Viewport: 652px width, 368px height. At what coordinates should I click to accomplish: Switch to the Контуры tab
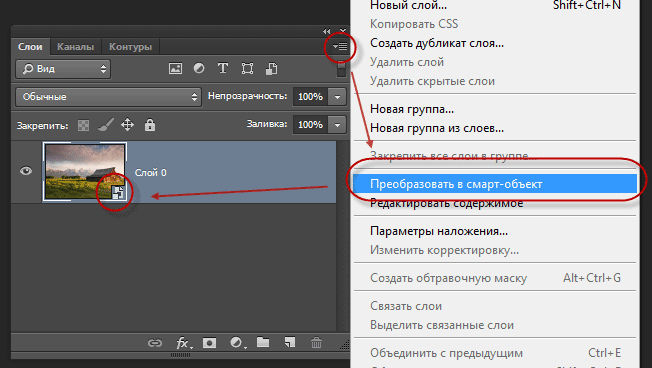tap(130, 47)
